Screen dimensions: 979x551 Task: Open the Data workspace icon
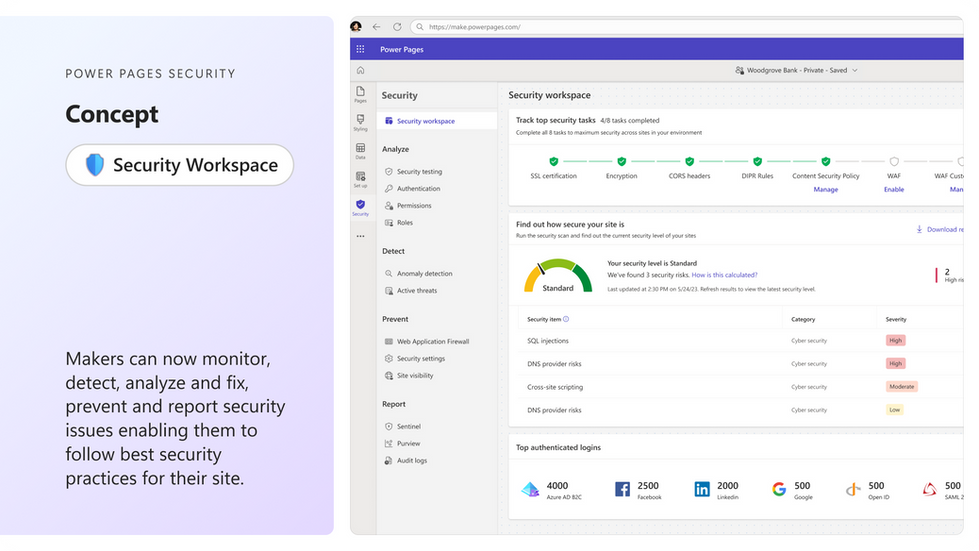(360, 150)
